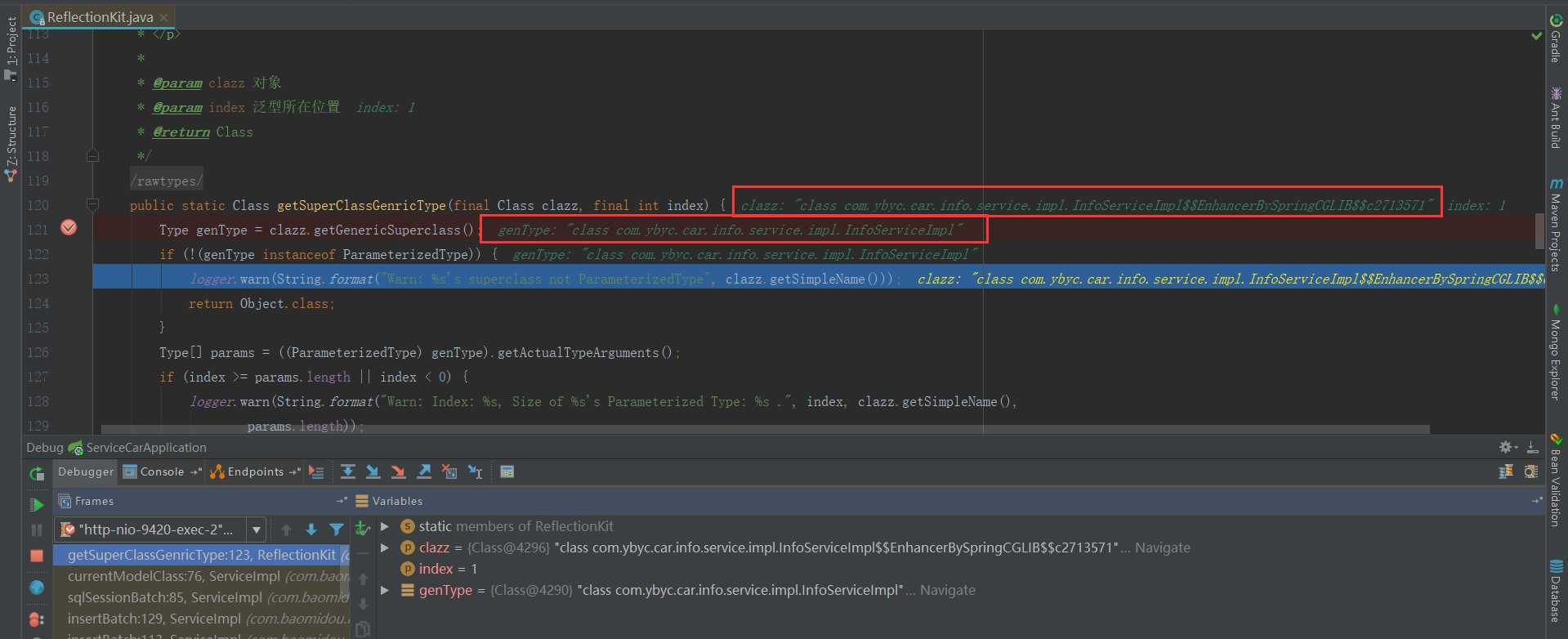Image resolution: width=1568 pixels, height=639 pixels.
Task: Open the Maven Projects side panel
Action: coord(1556,226)
